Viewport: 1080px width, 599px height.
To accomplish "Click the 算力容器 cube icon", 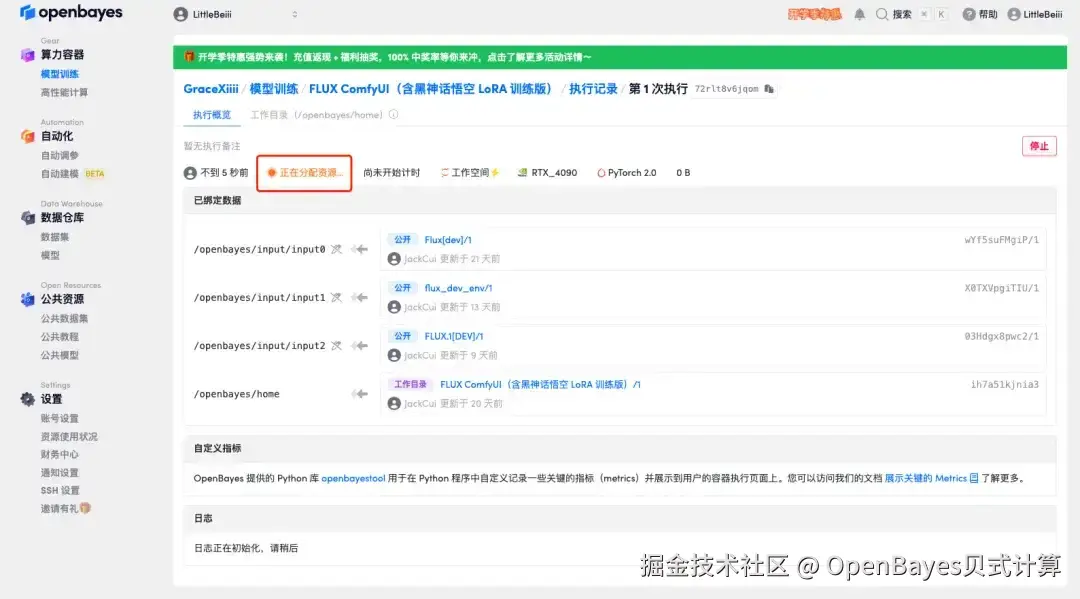I will [28, 55].
